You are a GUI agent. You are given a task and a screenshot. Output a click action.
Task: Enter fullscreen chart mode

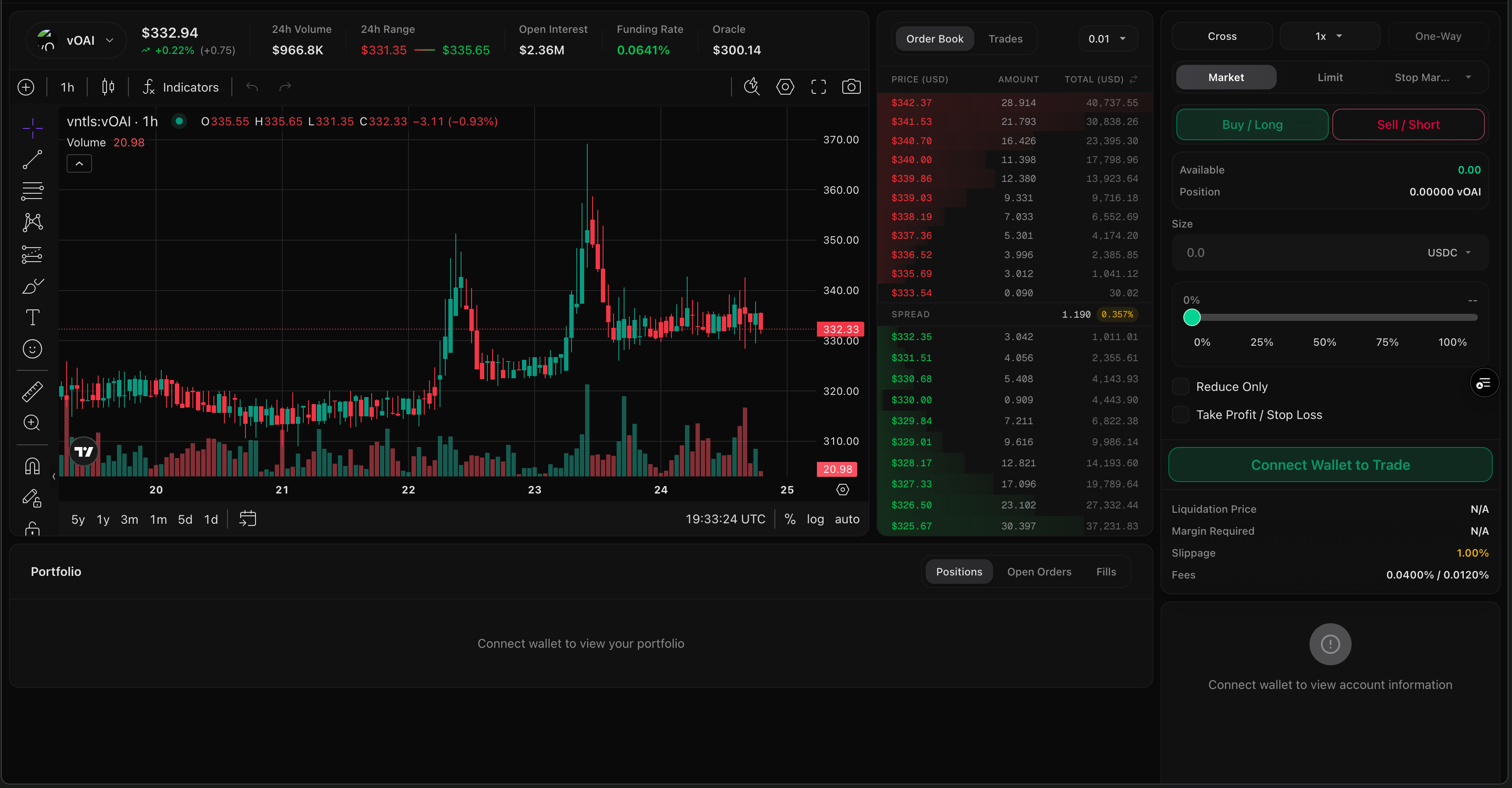click(818, 87)
